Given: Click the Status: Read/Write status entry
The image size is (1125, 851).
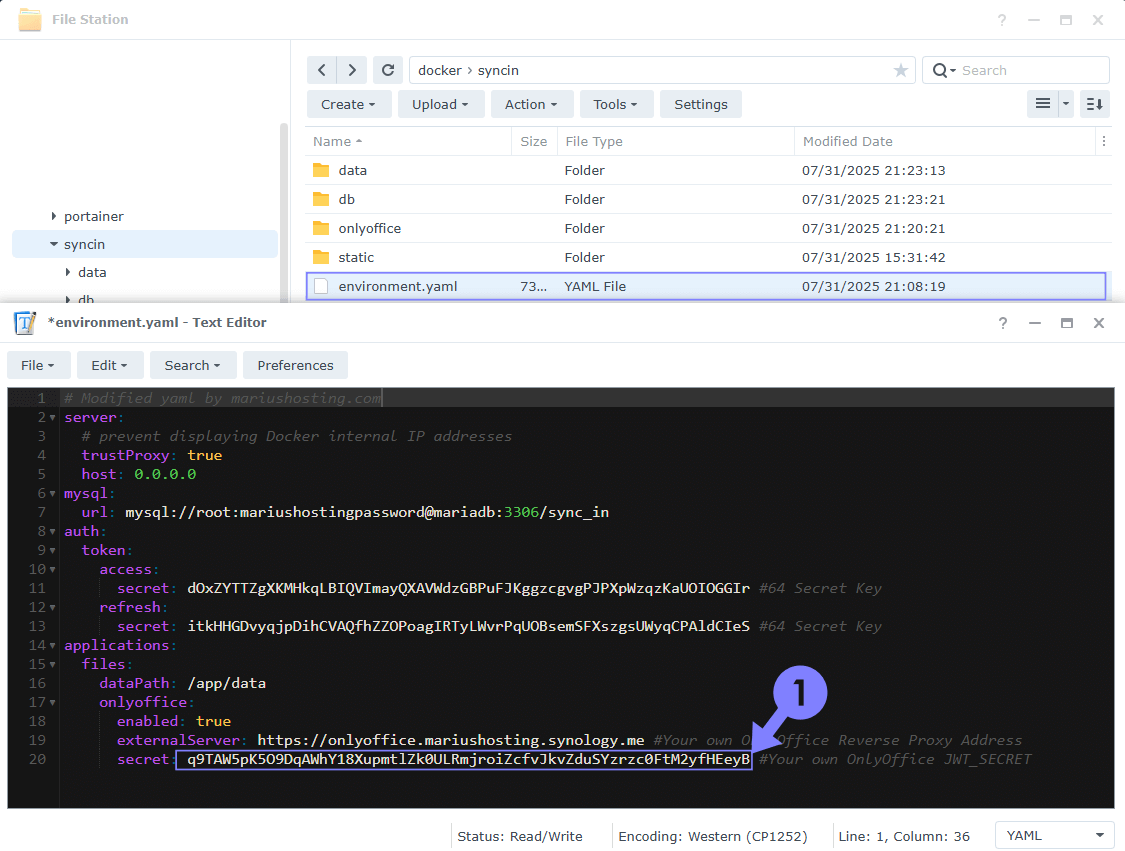Looking at the screenshot, I should coord(519,836).
